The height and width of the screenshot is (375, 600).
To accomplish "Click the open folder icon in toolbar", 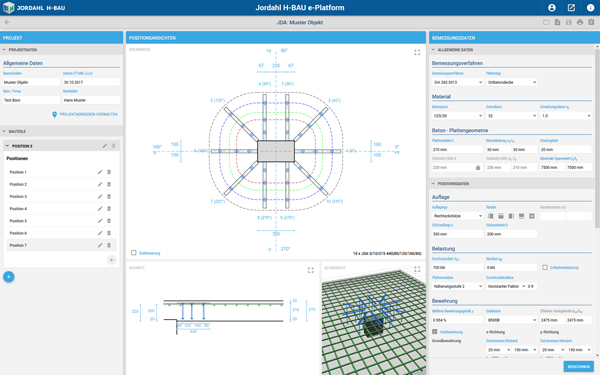I will pyautogui.click(x=546, y=22).
